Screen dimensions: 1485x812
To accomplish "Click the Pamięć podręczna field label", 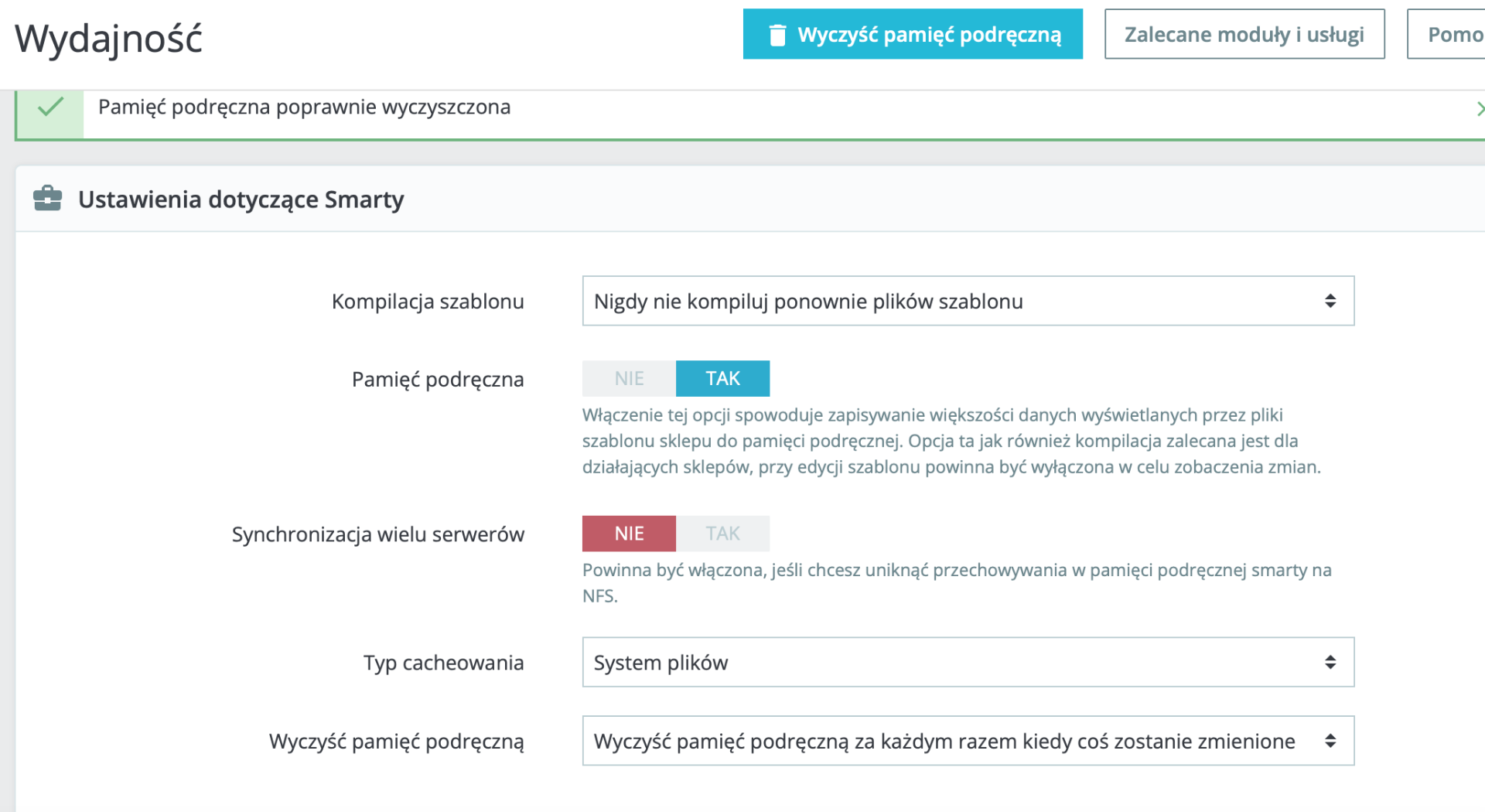I will [x=437, y=379].
